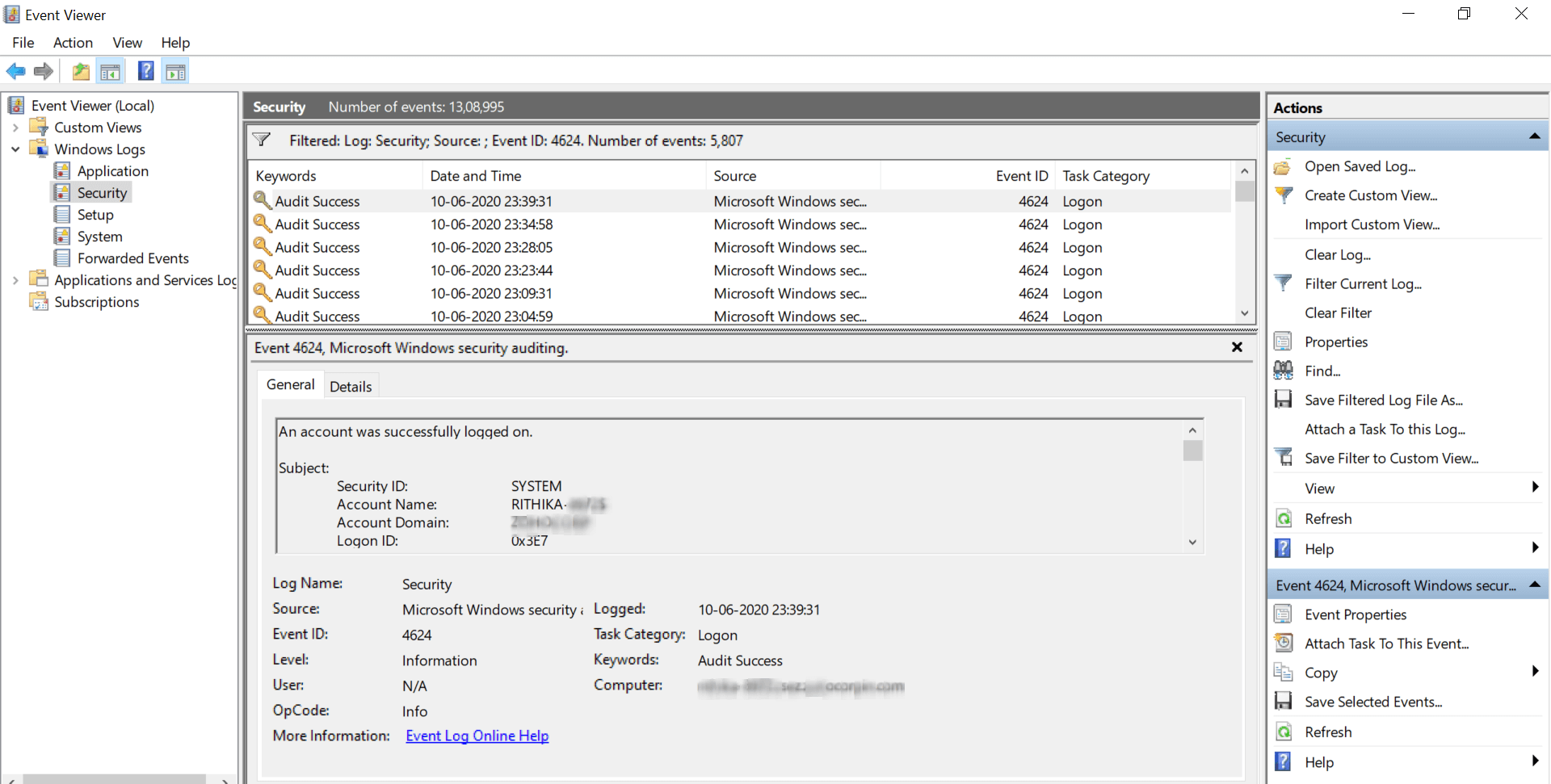Viewport: 1551px width, 784px height.
Task: Open the File menu
Action: pyautogui.click(x=23, y=43)
